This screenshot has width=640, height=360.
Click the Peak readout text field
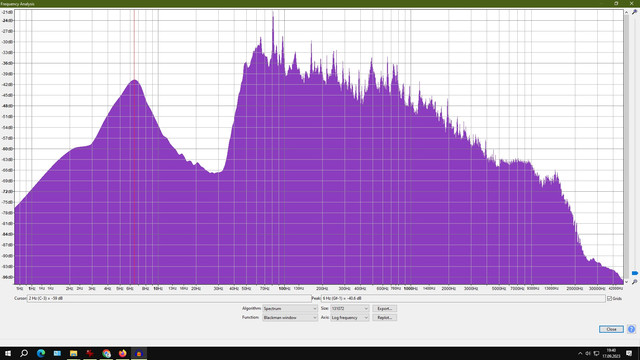[x=463, y=299]
